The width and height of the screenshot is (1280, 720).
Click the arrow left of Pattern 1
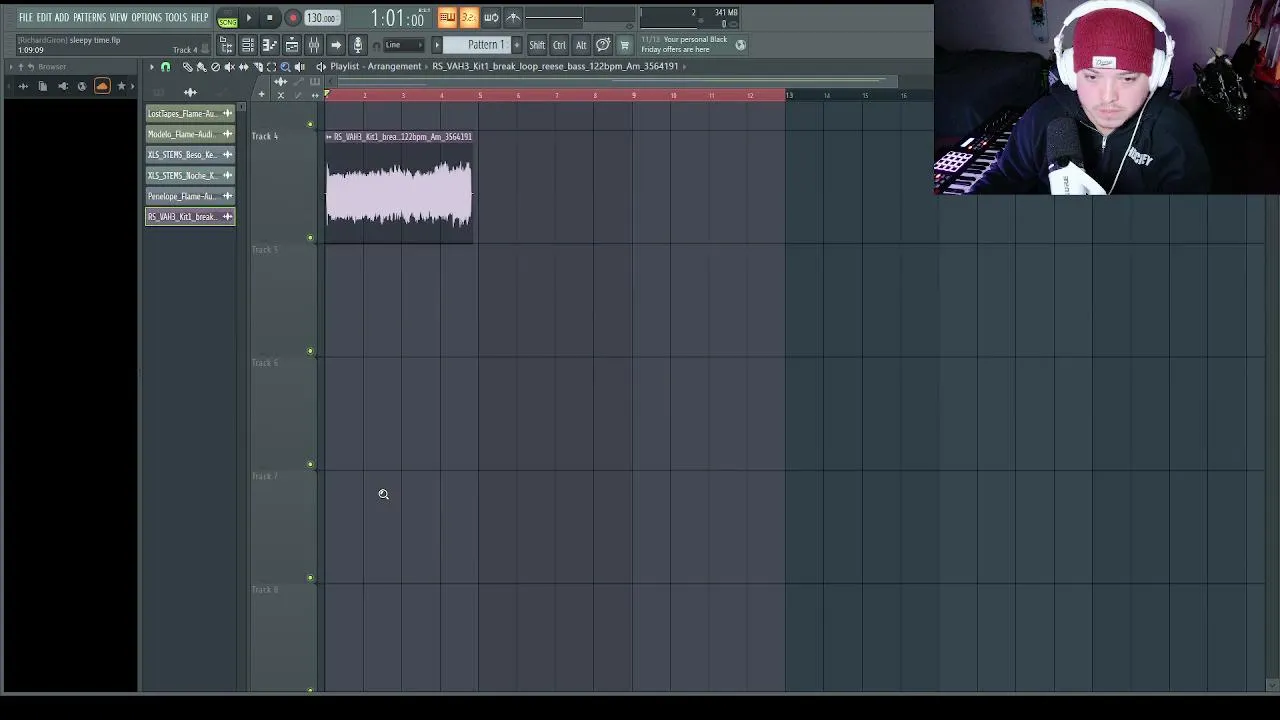tap(436, 45)
